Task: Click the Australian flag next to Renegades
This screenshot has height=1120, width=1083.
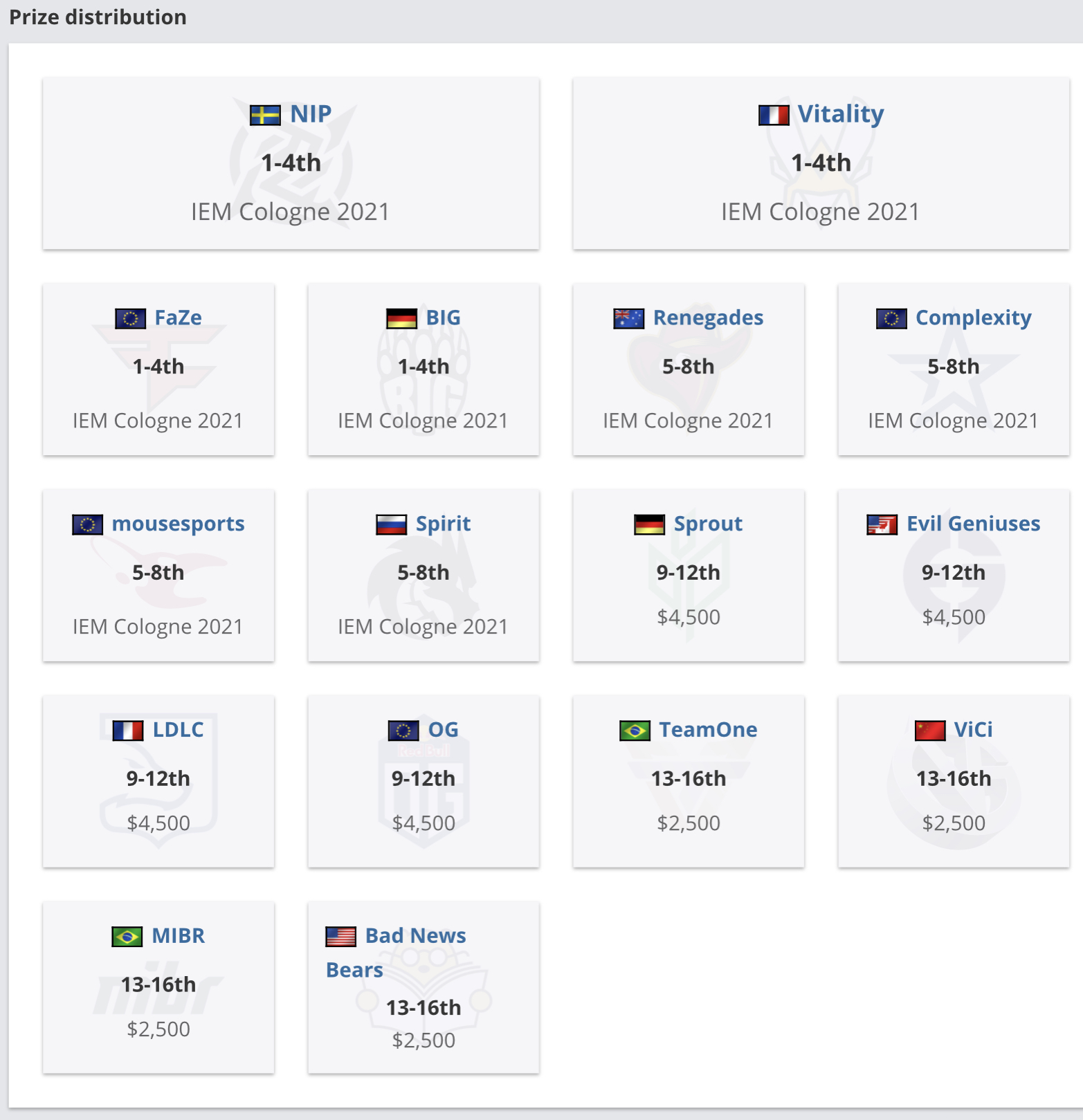Action: 628,318
